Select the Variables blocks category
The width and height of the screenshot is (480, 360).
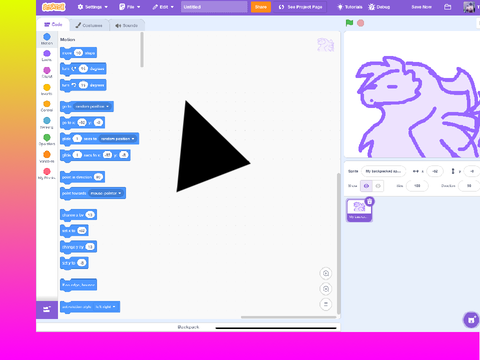coord(47,157)
